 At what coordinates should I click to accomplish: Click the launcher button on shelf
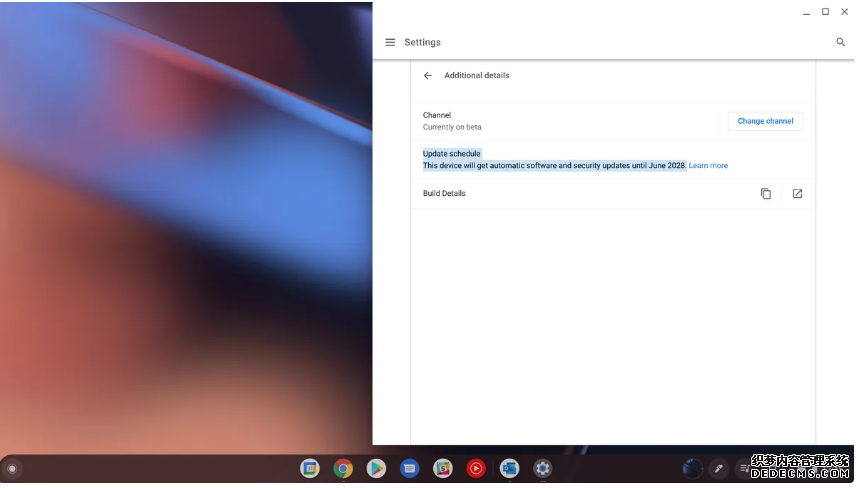point(12,469)
